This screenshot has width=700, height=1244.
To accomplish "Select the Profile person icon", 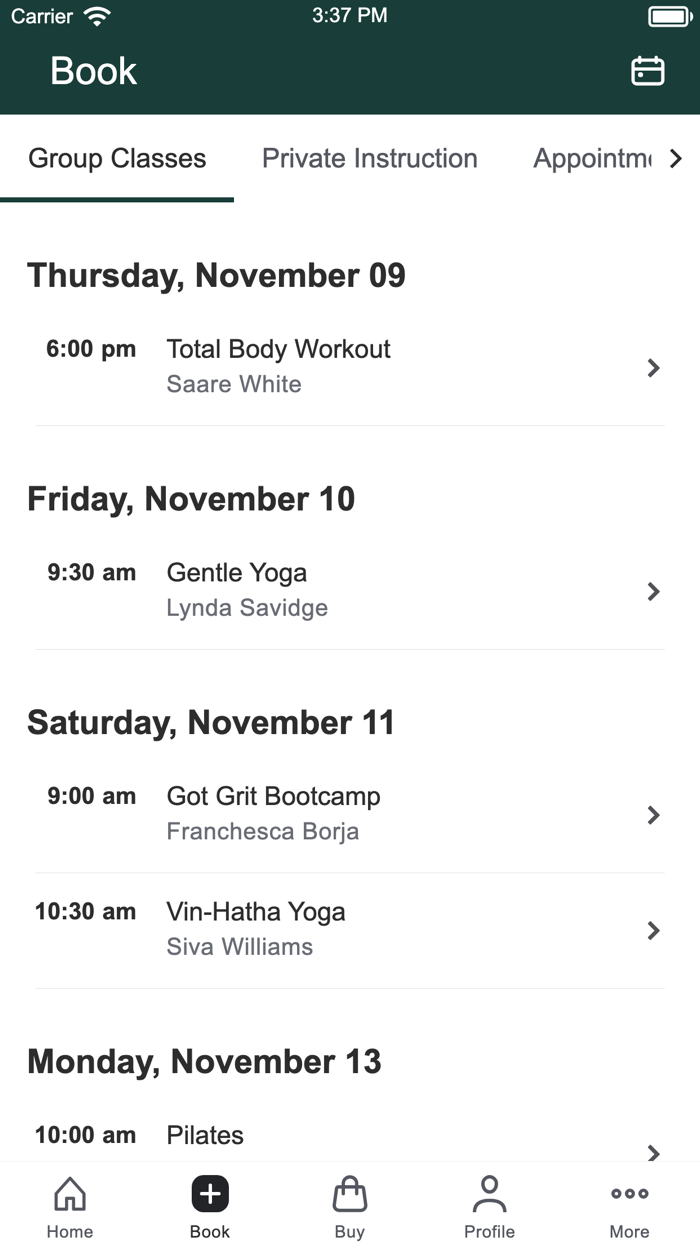I will point(489,1195).
